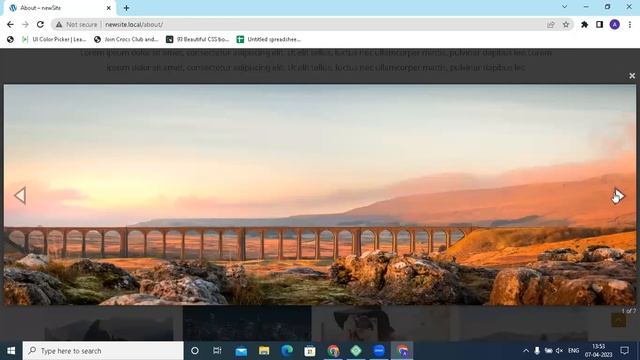Open the UI Color Picker bookmark
The width and height of the screenshot is (640, 360).
pyautogui.click(x=53, y=39)
